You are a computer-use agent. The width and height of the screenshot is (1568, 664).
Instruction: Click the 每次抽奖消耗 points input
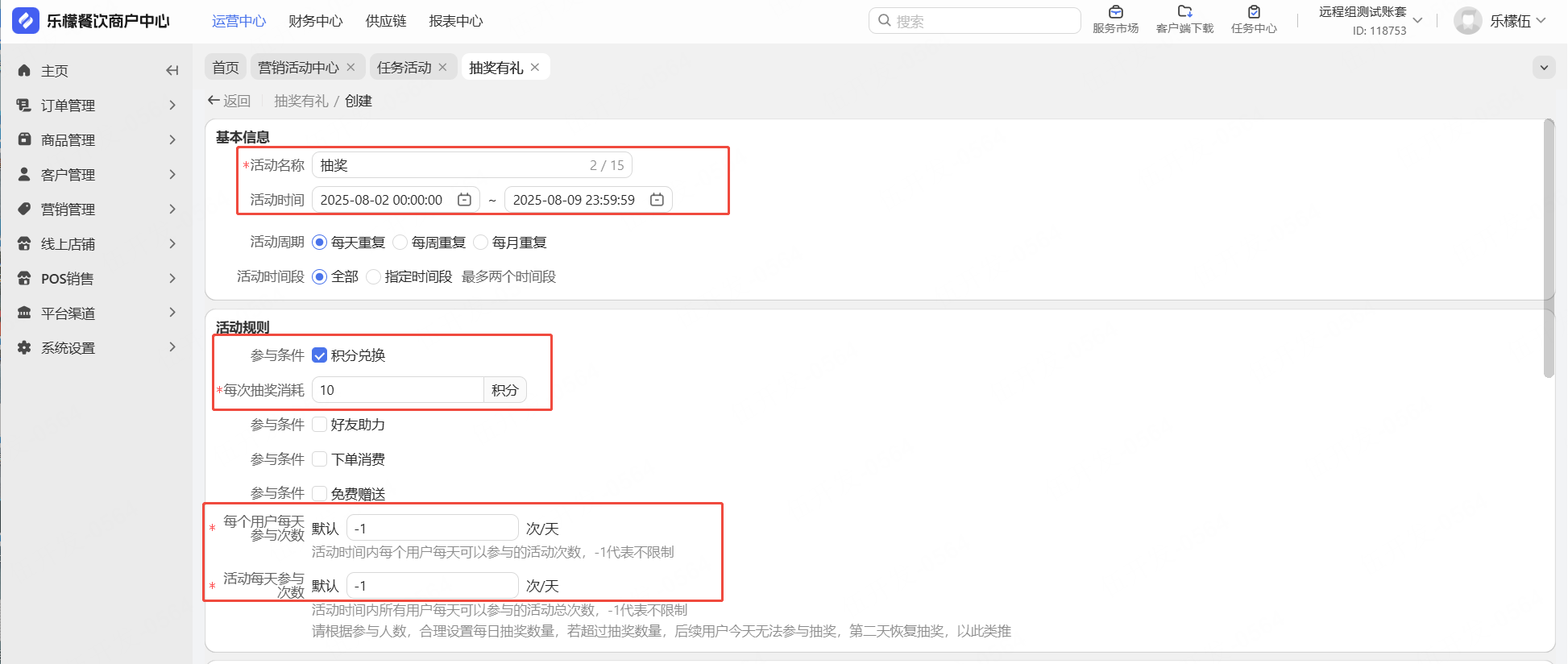(398, 390)
